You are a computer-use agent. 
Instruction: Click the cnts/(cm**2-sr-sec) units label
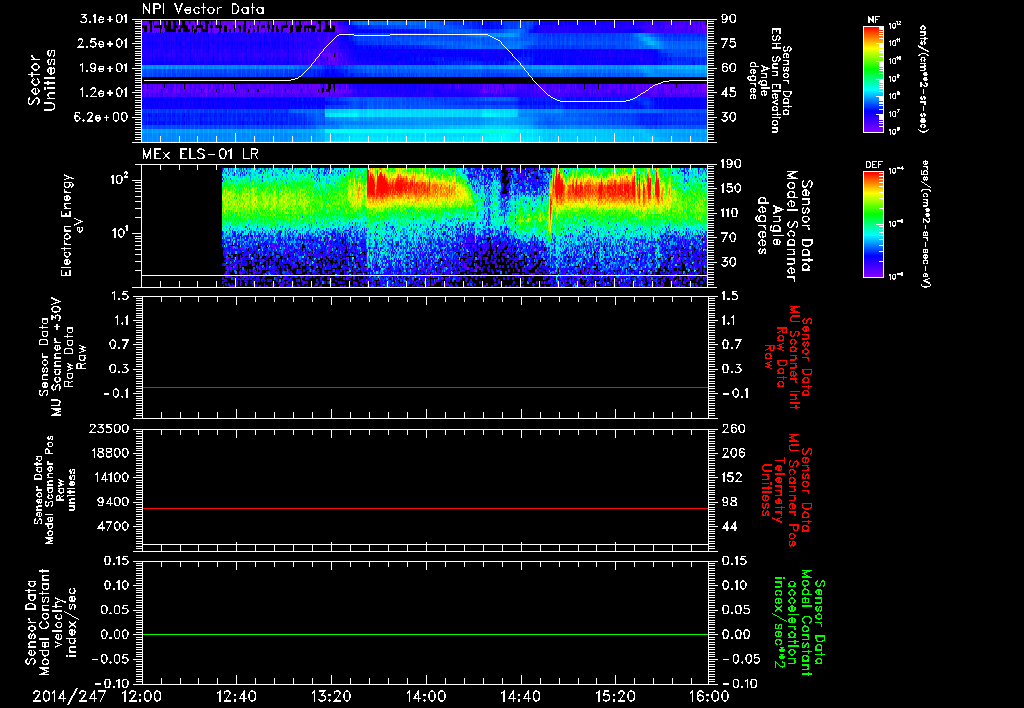(923, 79)
